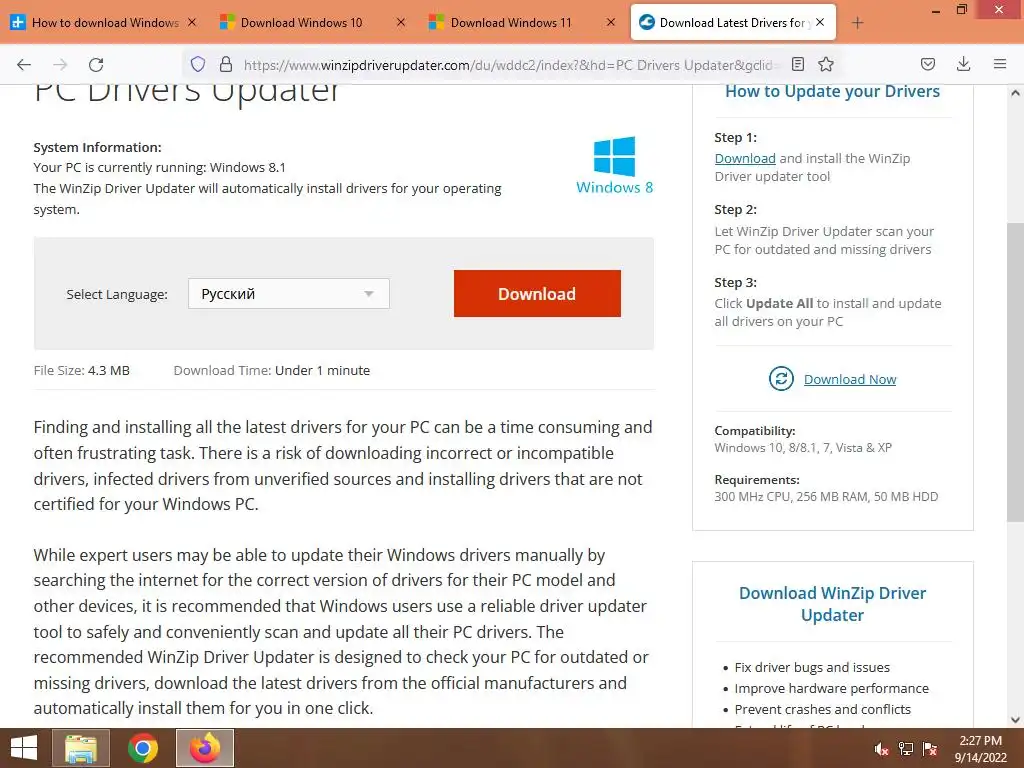The width and height of the screenshot is (1024, 768).
Task: Click the Download link in Step 1
Action: pos(745,159)
